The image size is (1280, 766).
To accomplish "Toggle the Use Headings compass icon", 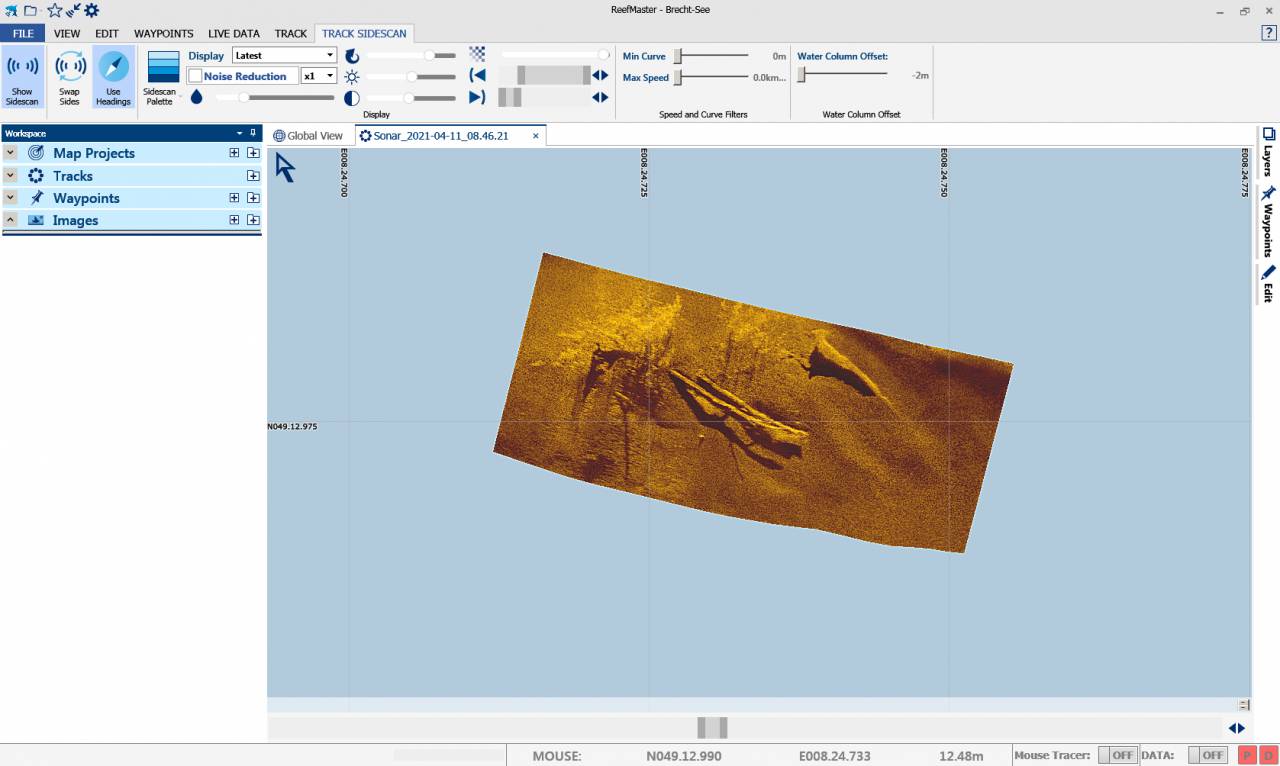I will (x=113, y=68).
